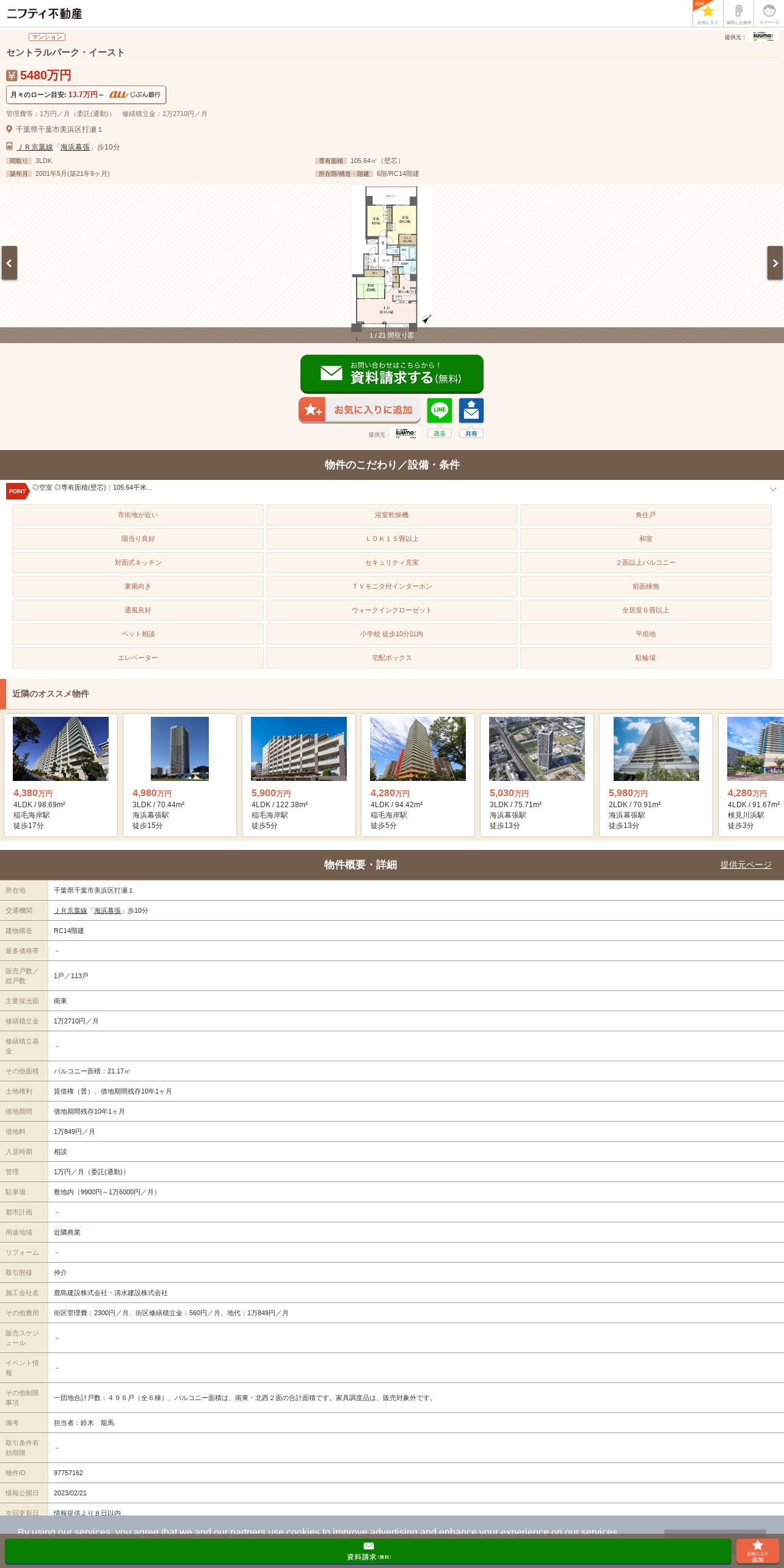Click 前面棟無 feature tag
This screenshot has width=784, height=1568.
tap(646, 587)
